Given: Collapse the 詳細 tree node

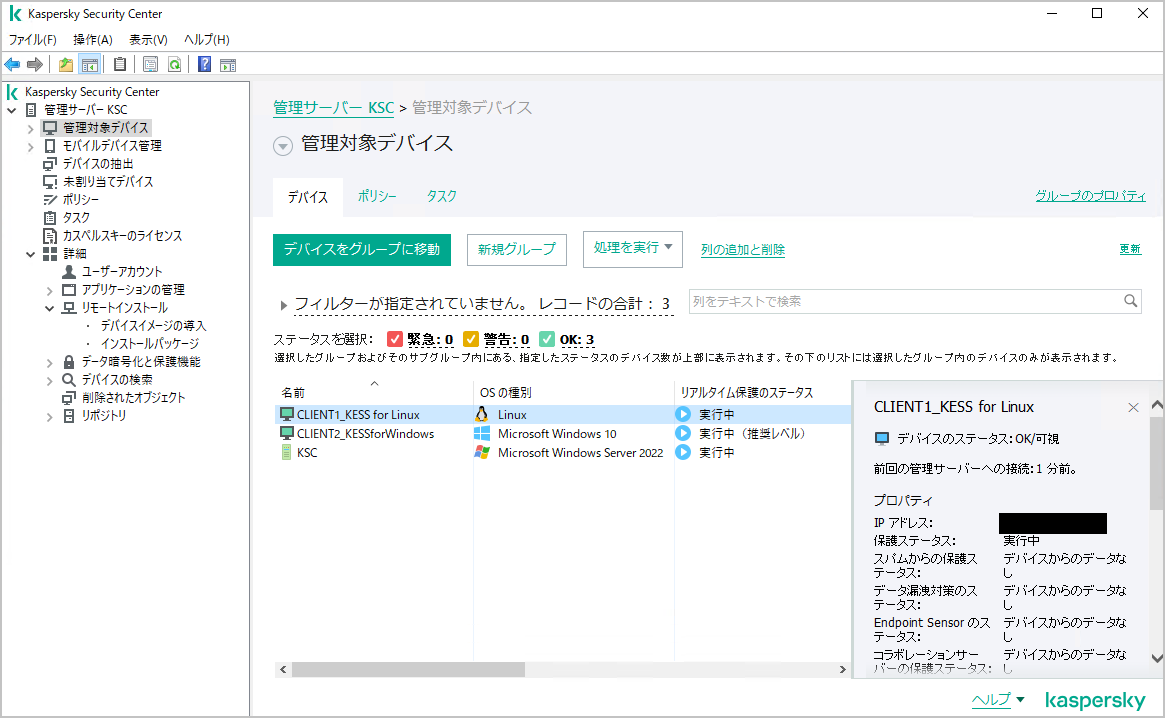Looking at the screenshot, I should (x=30, y=254).
